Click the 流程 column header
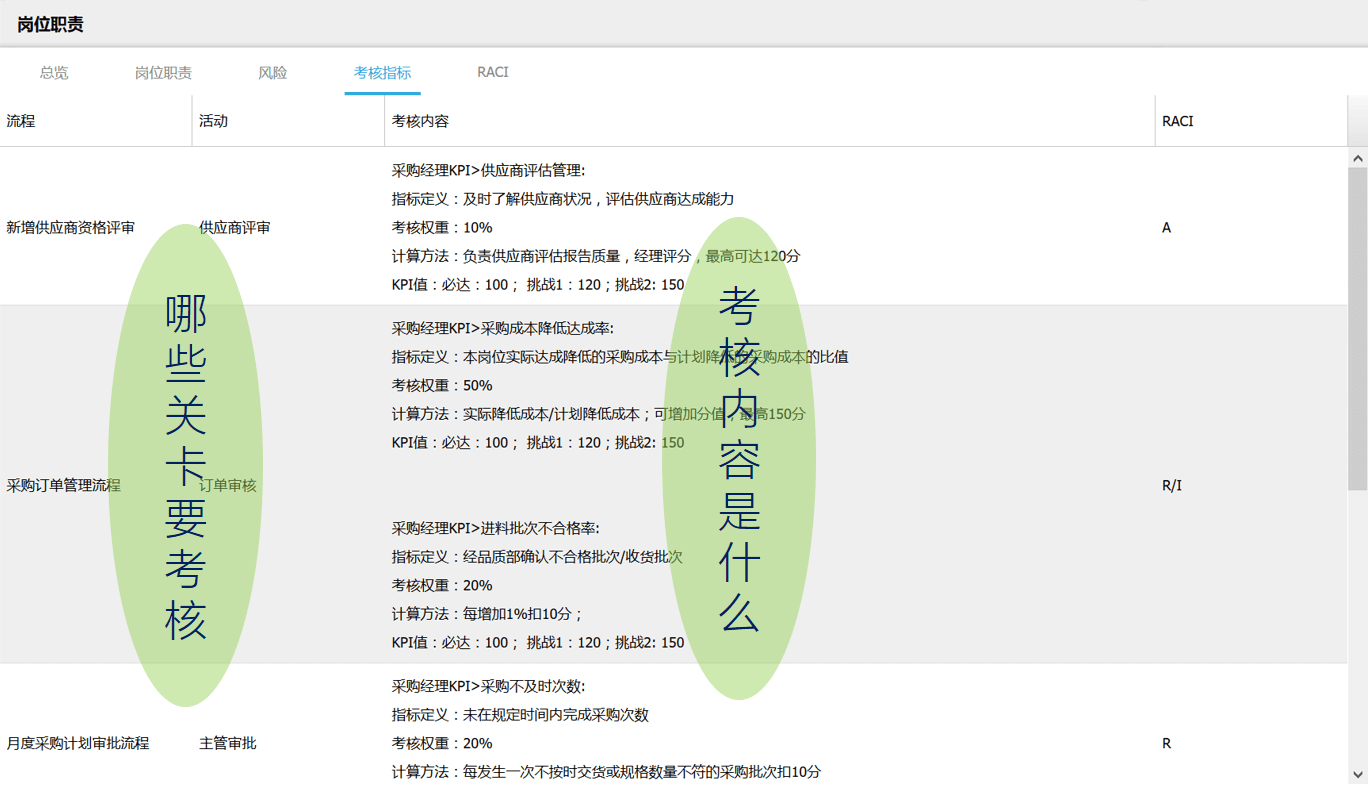 click(x=21, y=121)
